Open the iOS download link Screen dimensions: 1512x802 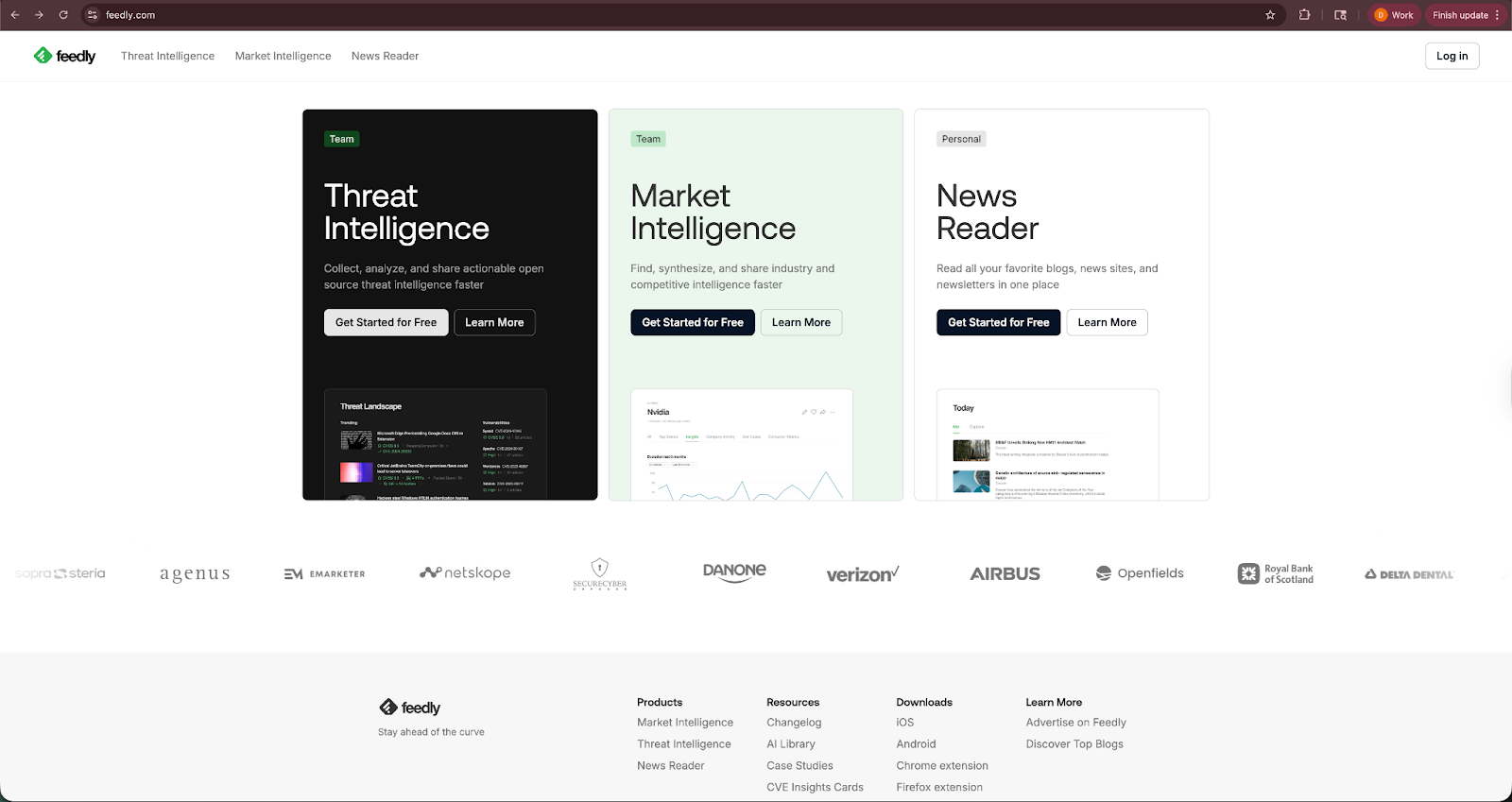[x=905, y=723]
